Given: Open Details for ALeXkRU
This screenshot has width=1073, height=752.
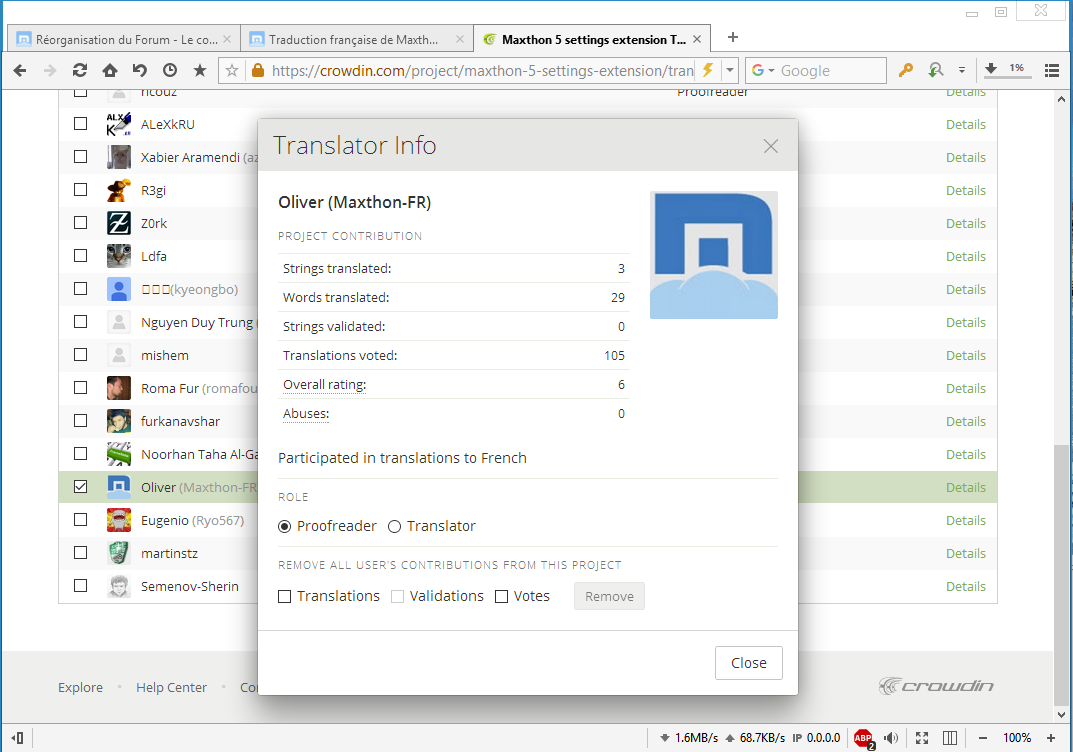Looking at the screenshot, I should coord(966,125).
